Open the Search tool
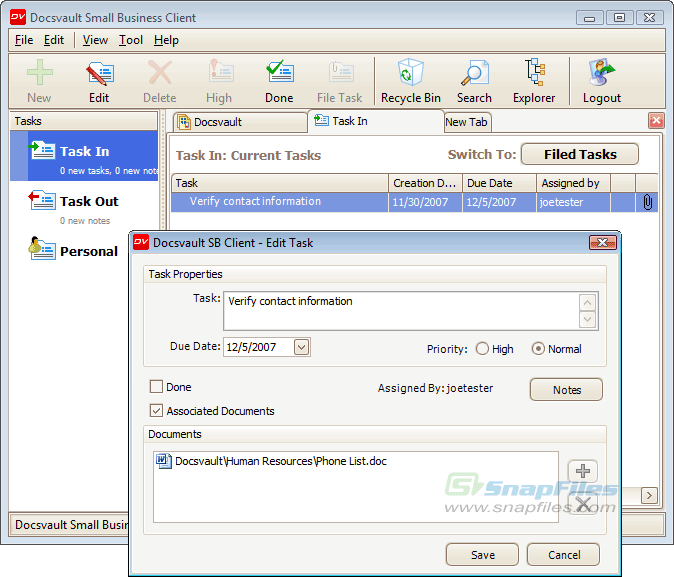 474,81
